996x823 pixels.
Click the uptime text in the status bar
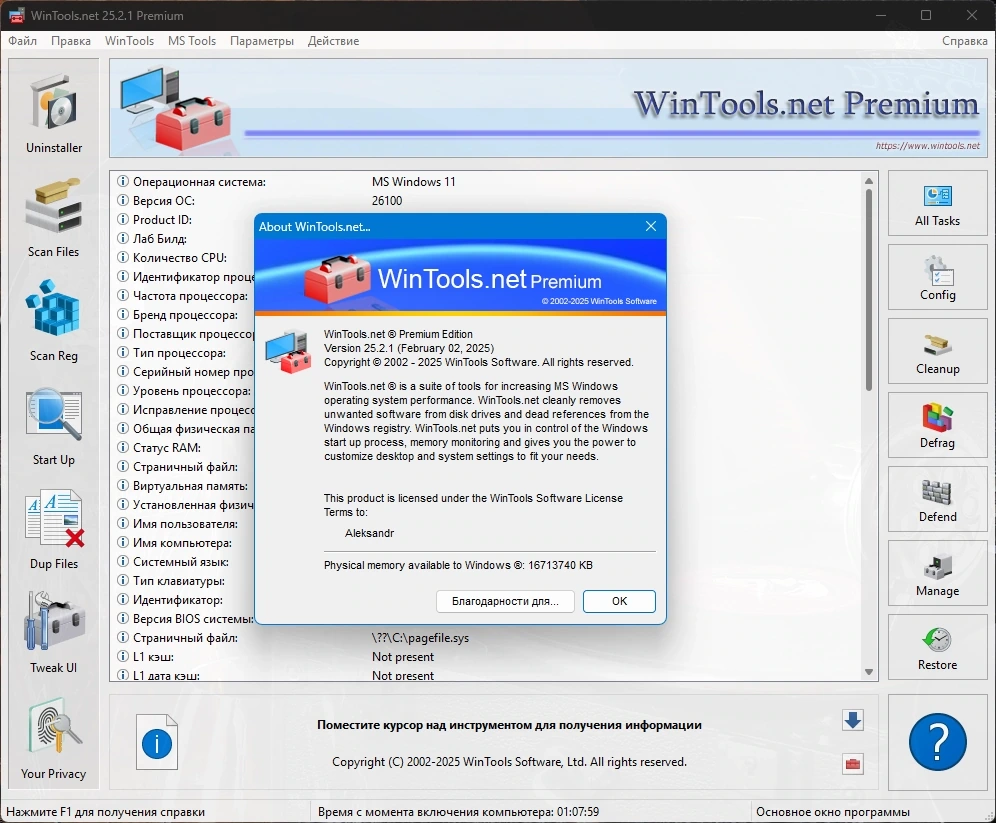click(x=459, y=812)
